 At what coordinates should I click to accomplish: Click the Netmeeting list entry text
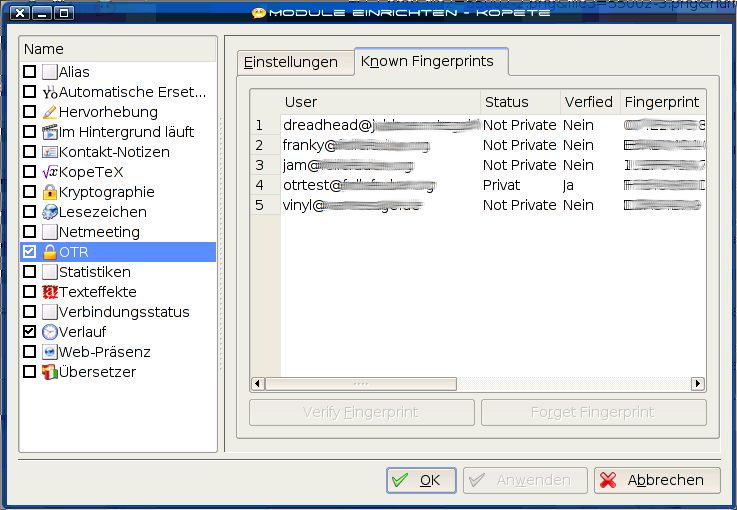click(x=99, y=232)
